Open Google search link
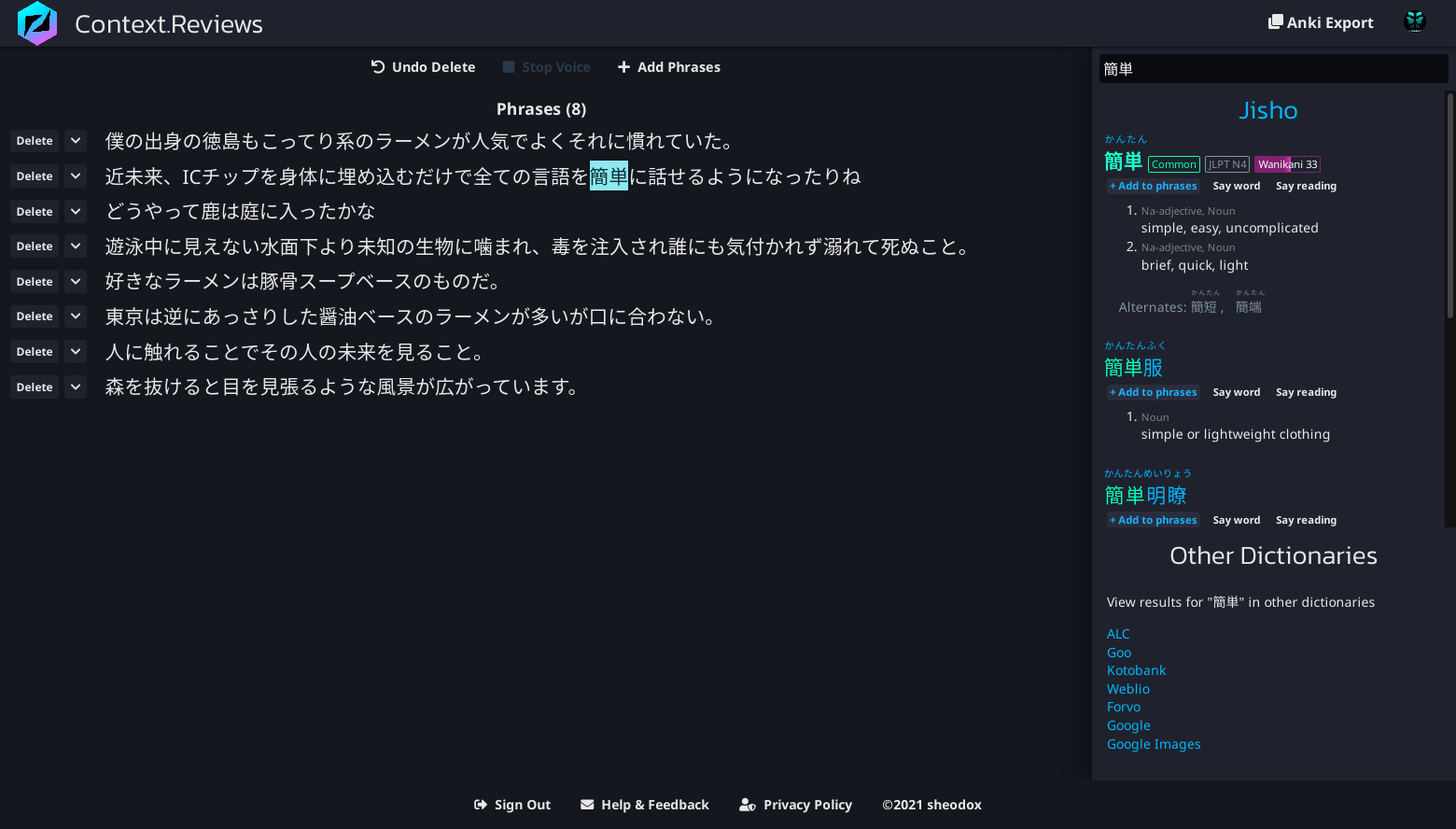Viewport: 1456px width, 829px height. click(1128, 725)
